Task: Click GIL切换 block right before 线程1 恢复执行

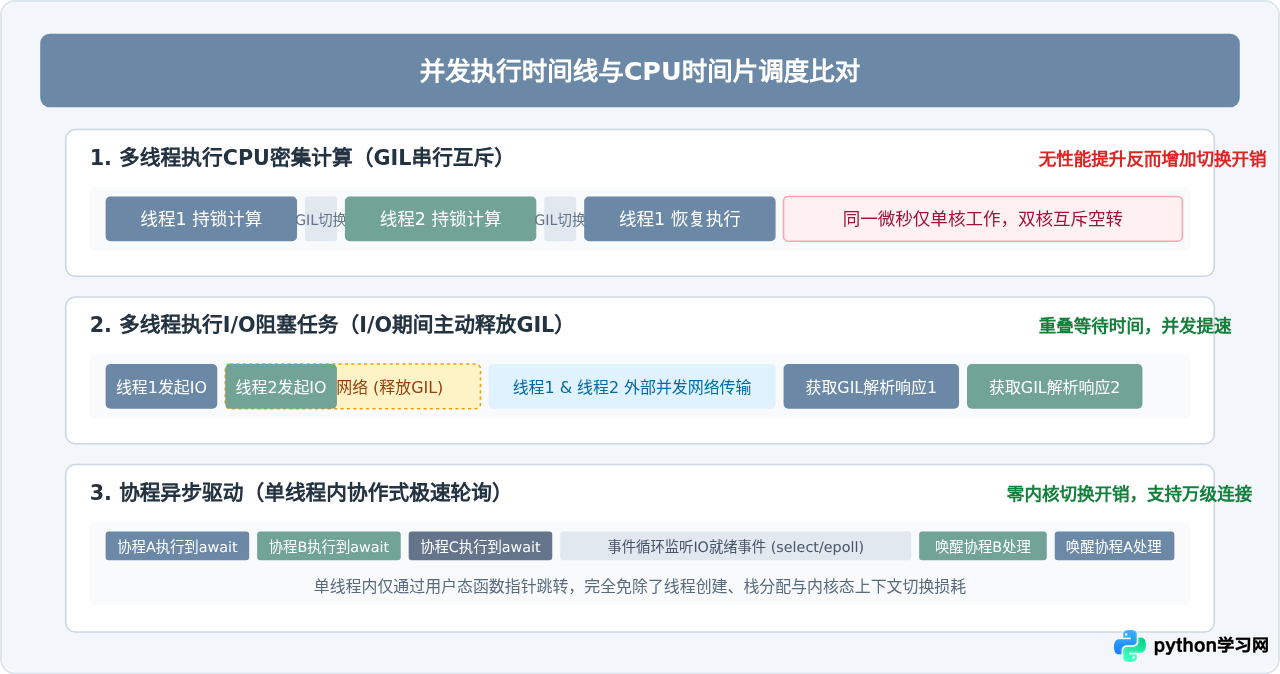Action: 560,219
